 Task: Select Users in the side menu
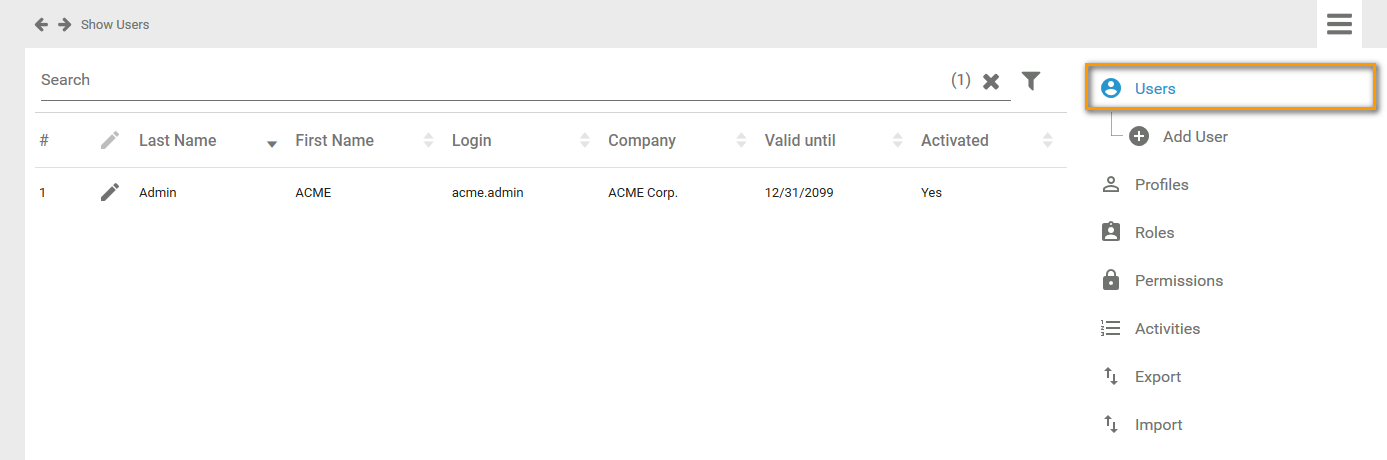(x=1155, y=89)
